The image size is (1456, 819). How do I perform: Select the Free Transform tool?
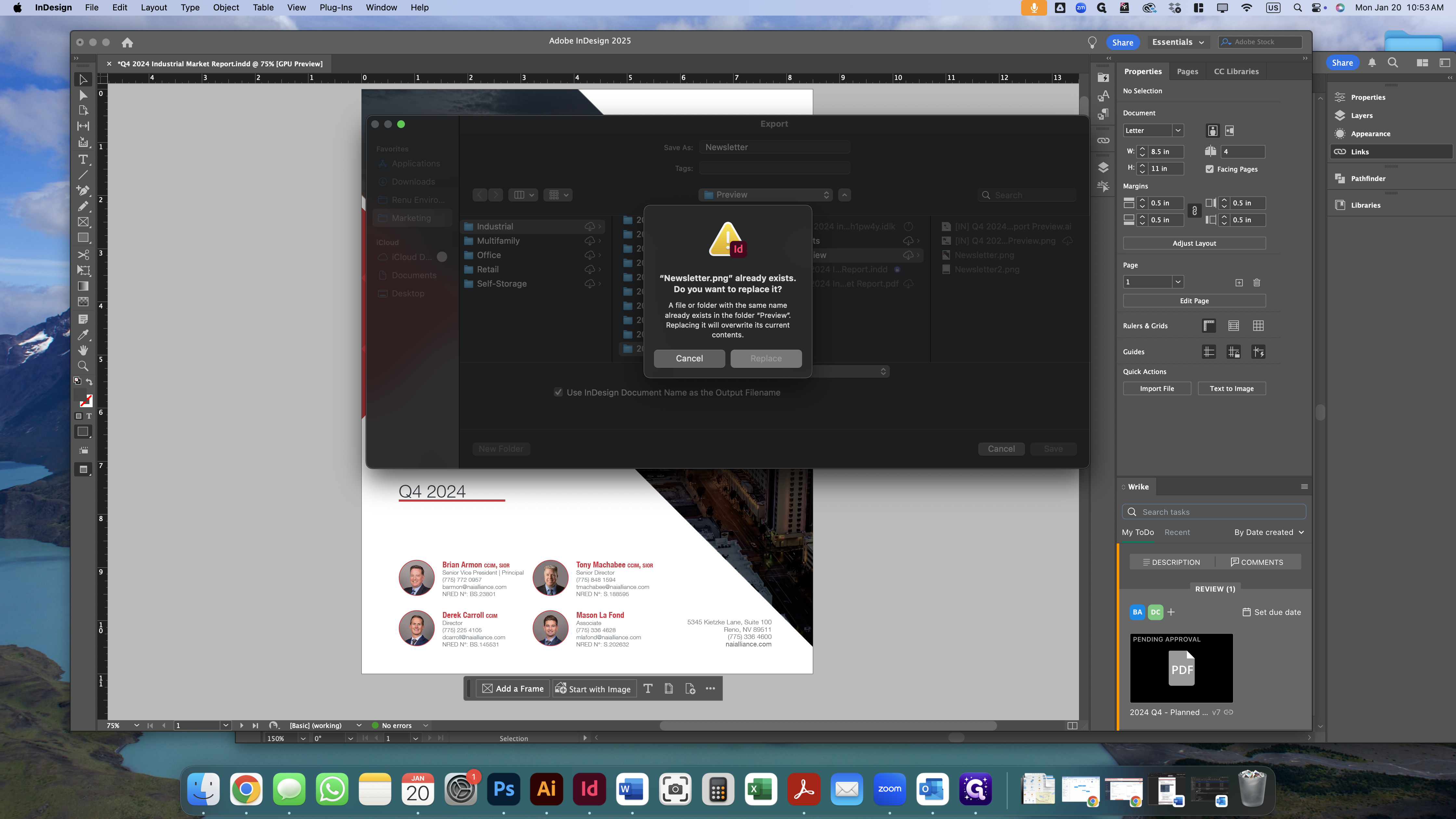(x=83, y=271)
